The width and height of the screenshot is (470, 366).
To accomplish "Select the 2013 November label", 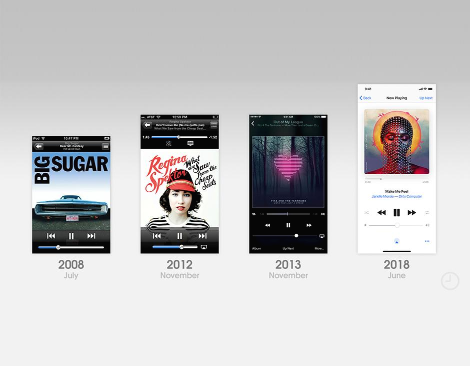I will coord(288,269).
